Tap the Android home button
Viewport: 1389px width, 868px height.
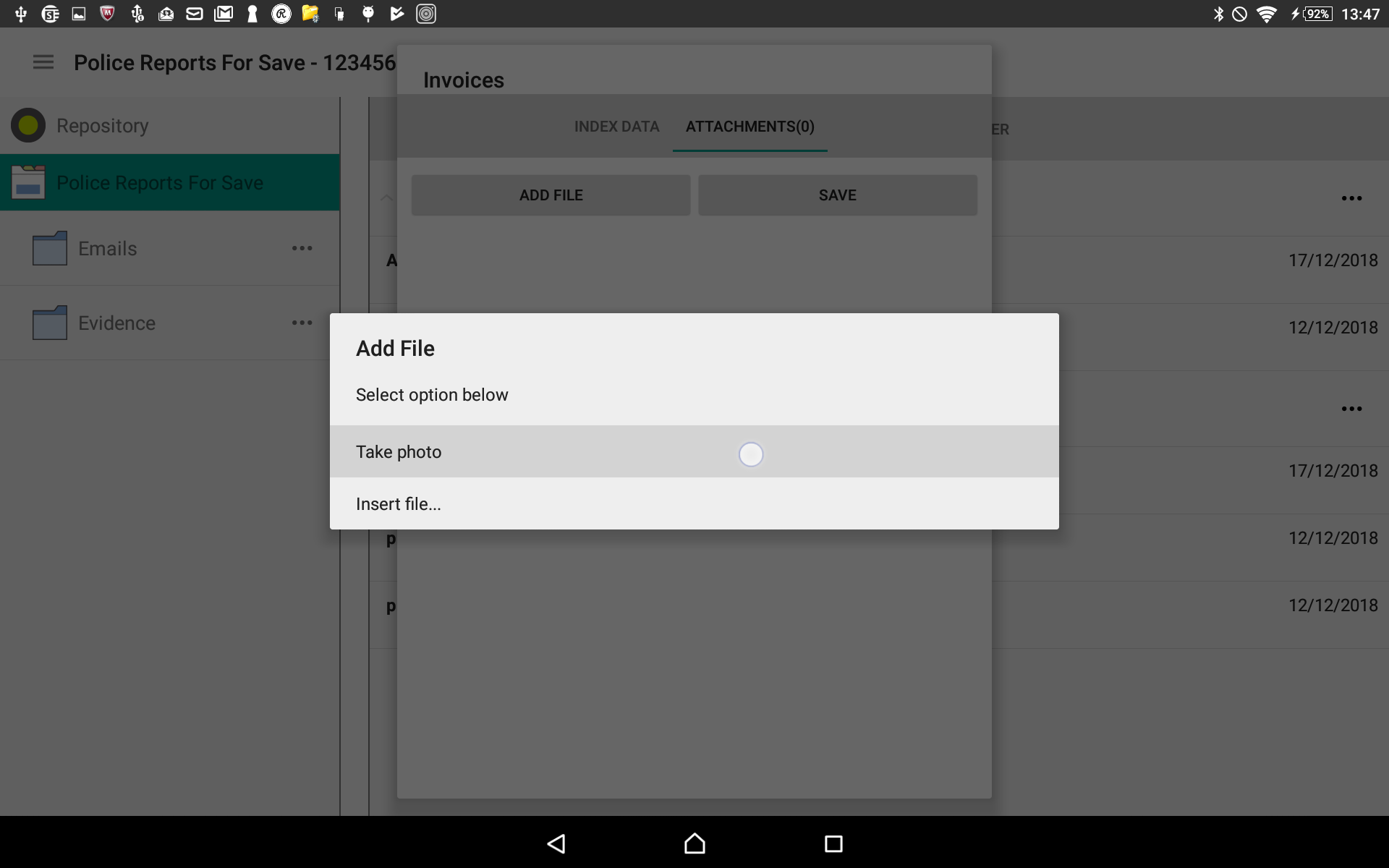point(694,841)
